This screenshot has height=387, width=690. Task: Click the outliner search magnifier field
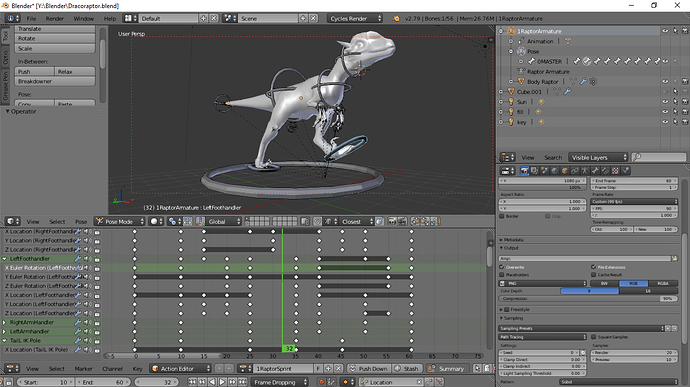(x=659, y=157)
